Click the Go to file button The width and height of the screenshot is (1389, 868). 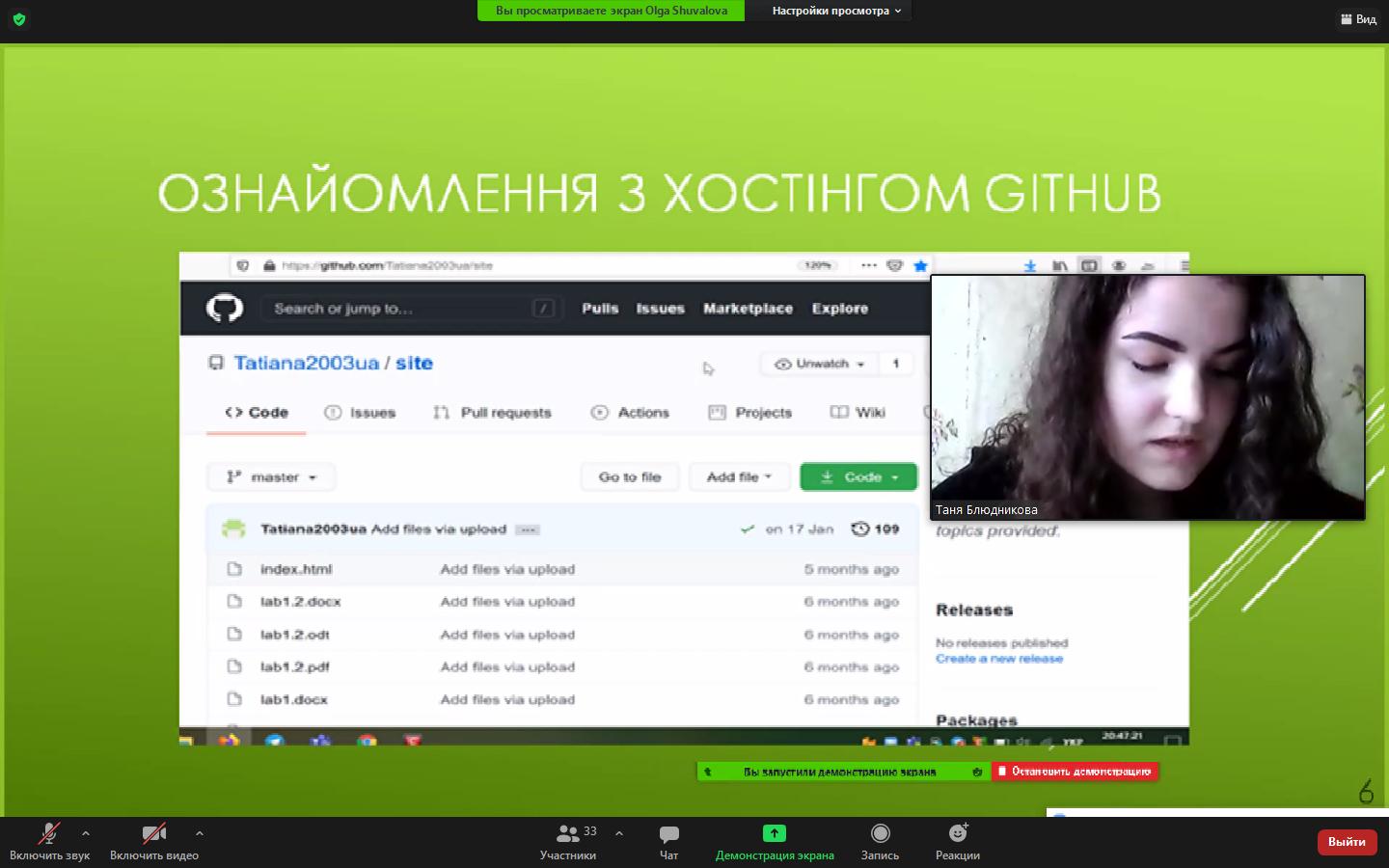pyautogui.click(x=630, y=477)
